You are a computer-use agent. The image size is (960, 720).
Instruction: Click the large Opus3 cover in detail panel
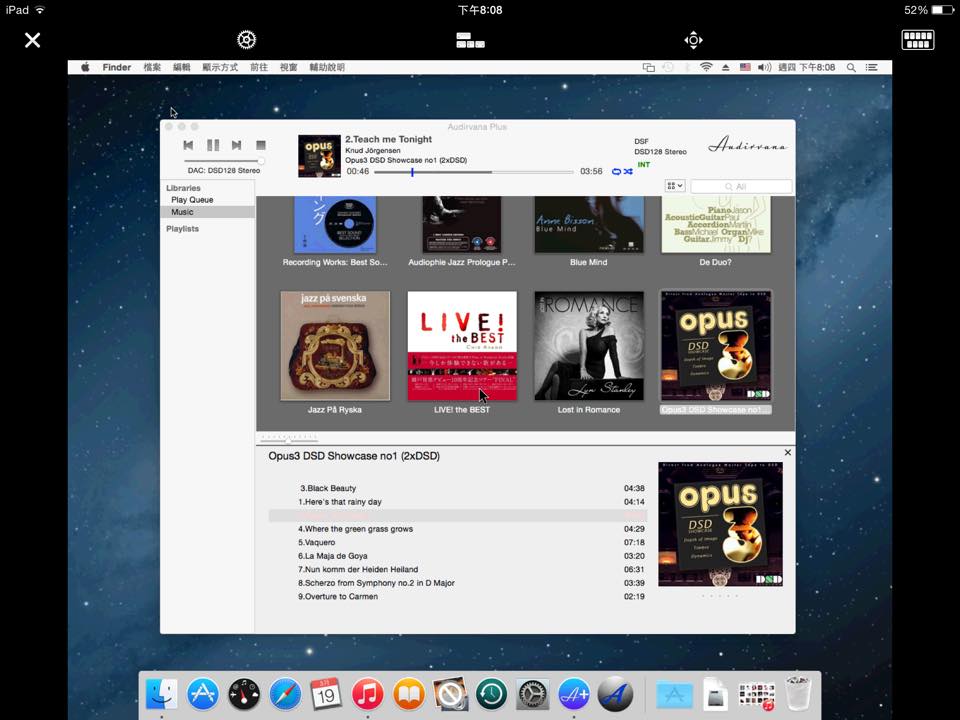pos(720,525)
